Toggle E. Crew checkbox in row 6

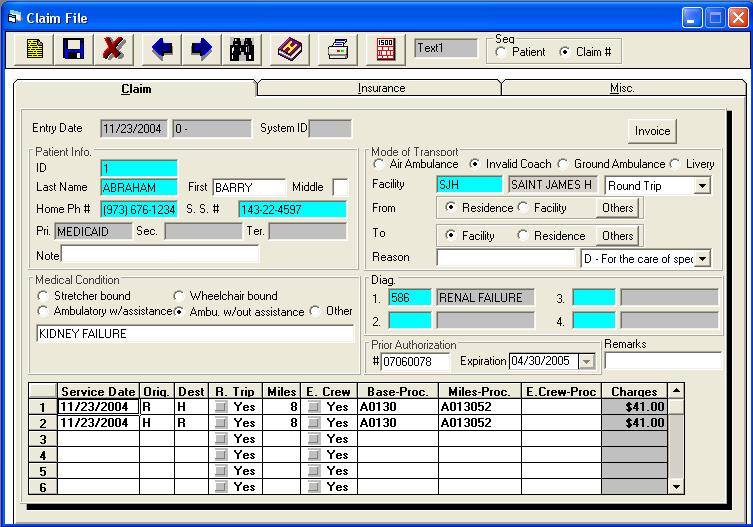(314, 487)
